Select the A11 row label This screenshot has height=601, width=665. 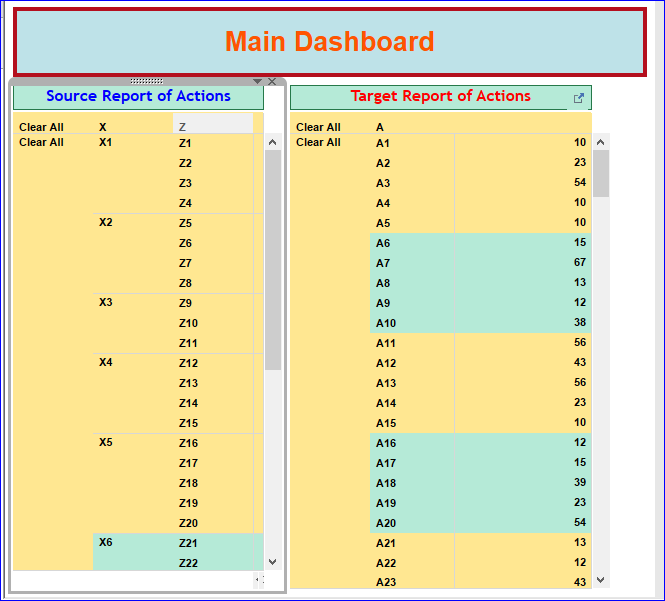pyautogui.click(x=386, y=343)
